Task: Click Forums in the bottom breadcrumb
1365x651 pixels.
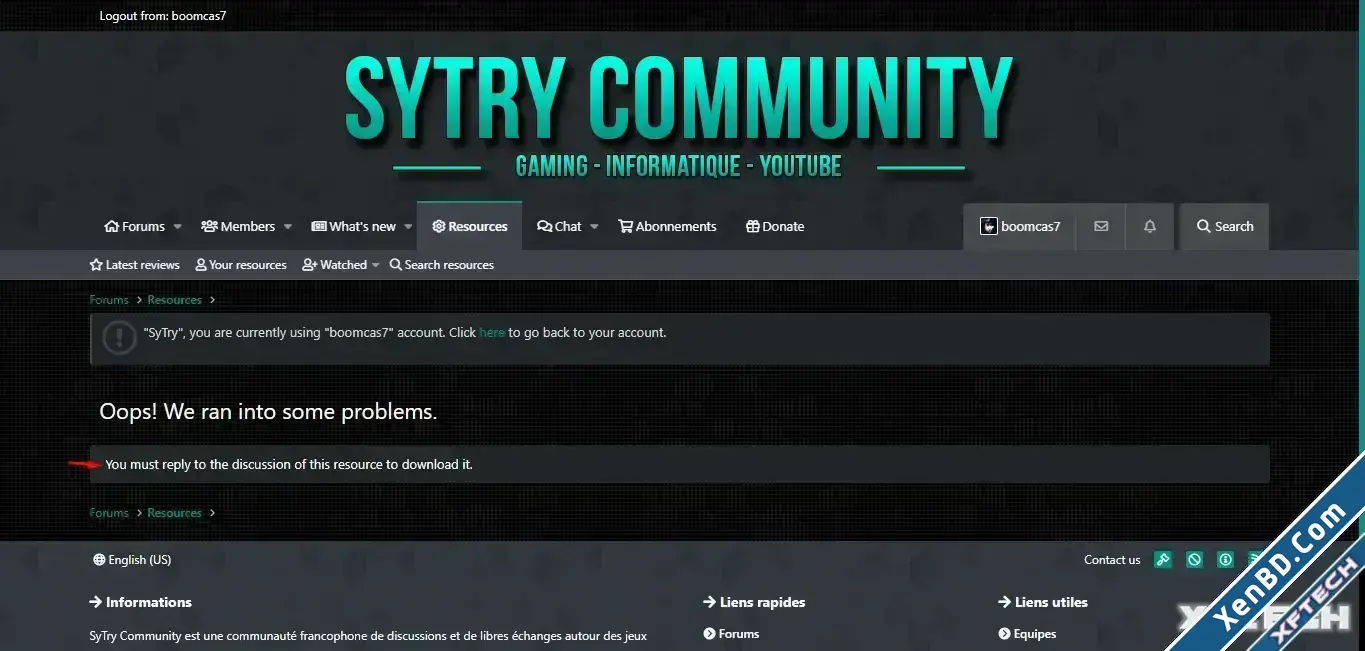Action: [x=109, y=513]
